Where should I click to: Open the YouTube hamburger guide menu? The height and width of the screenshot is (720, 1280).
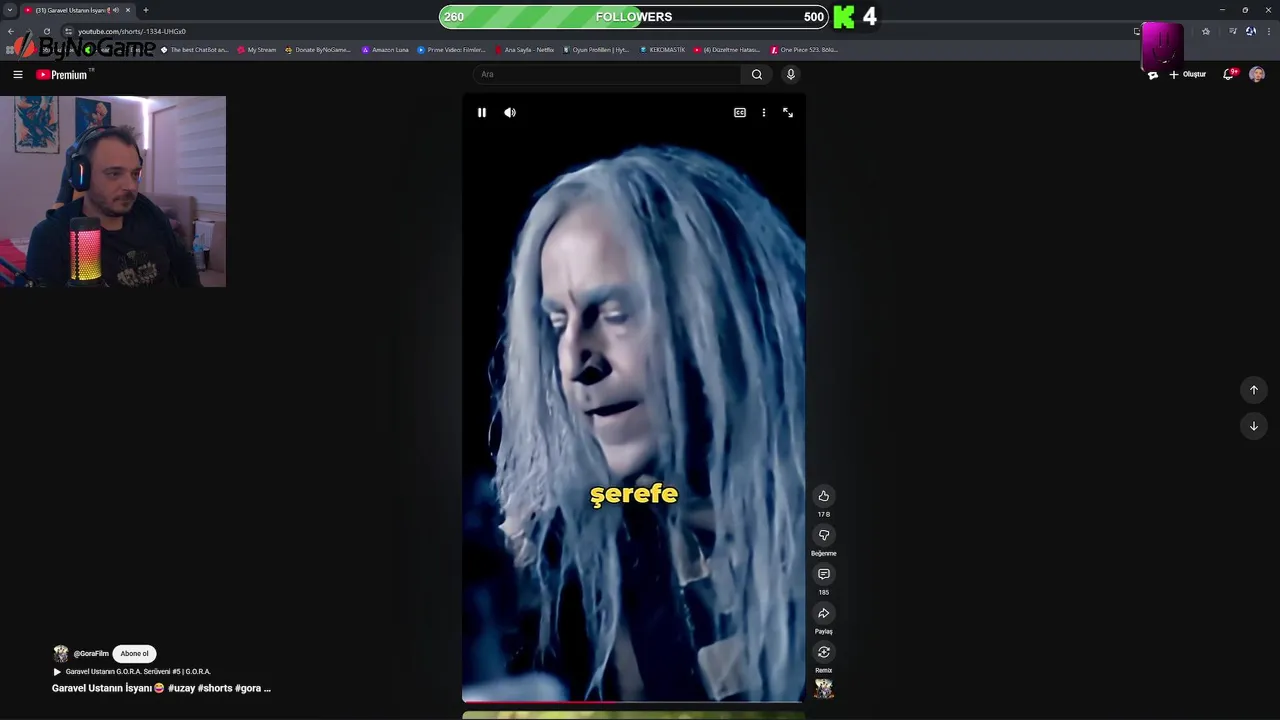pos(18,74)
